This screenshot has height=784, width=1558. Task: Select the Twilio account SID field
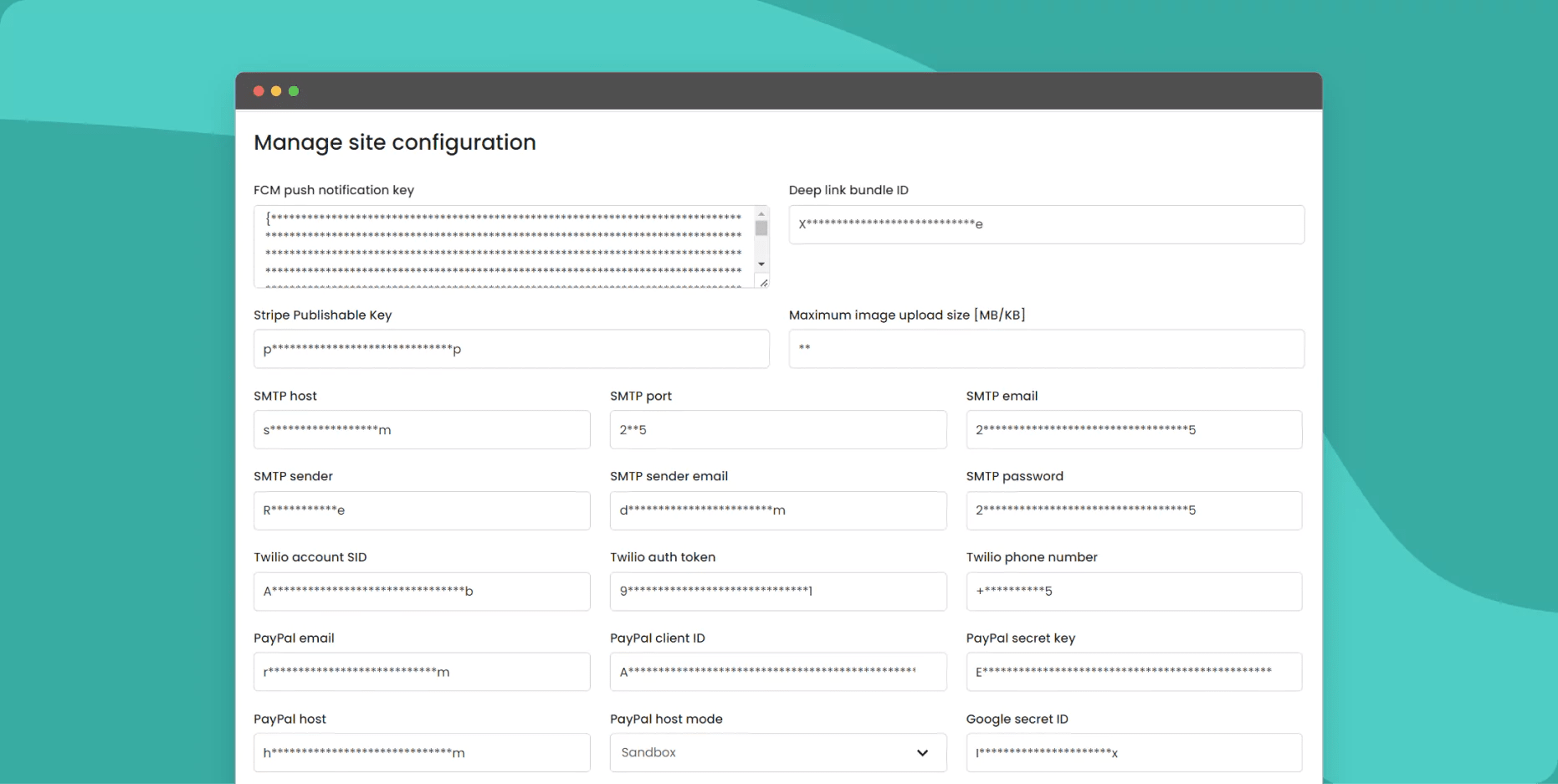point(422,592)
